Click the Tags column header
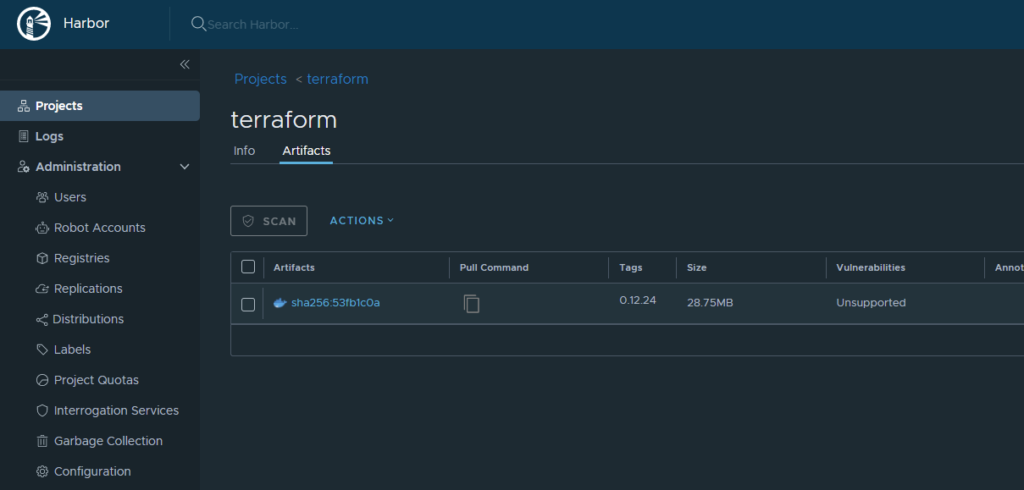The image size is (1024, 490). click(x=631, y=268)
